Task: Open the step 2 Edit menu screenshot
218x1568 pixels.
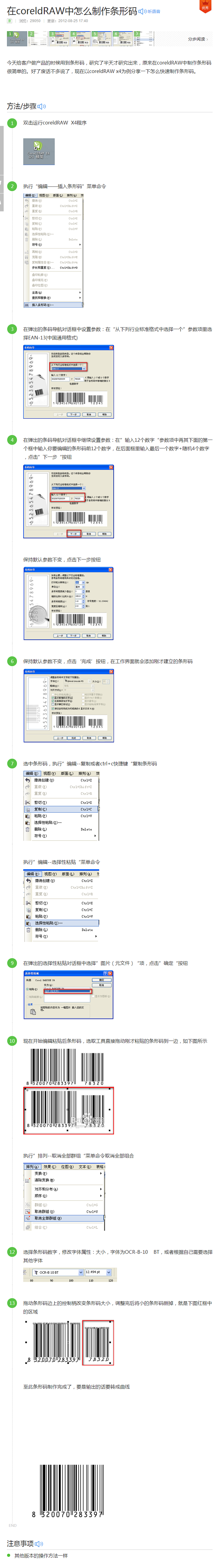Action: (x=53, y=251)
